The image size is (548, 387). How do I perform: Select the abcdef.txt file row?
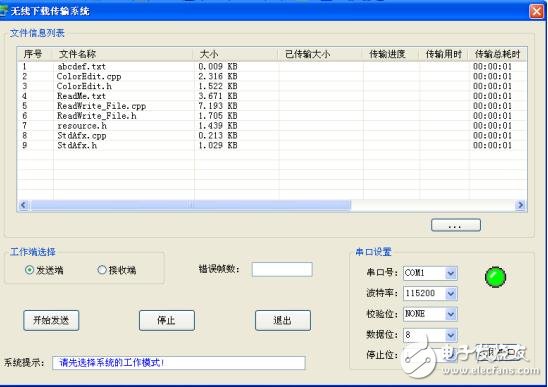(x=272, y=66)
